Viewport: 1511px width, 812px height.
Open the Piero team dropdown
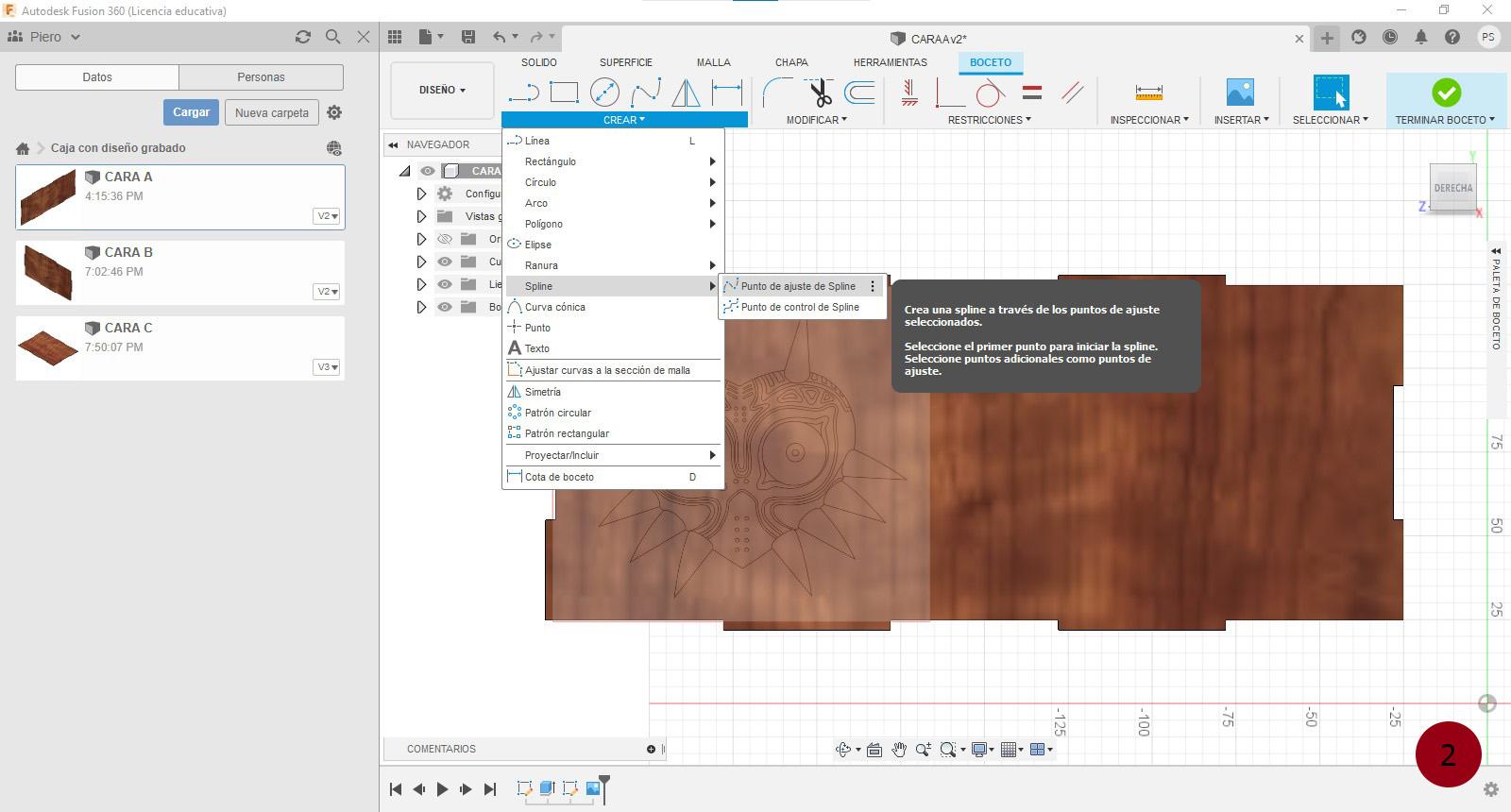(44, 37)
